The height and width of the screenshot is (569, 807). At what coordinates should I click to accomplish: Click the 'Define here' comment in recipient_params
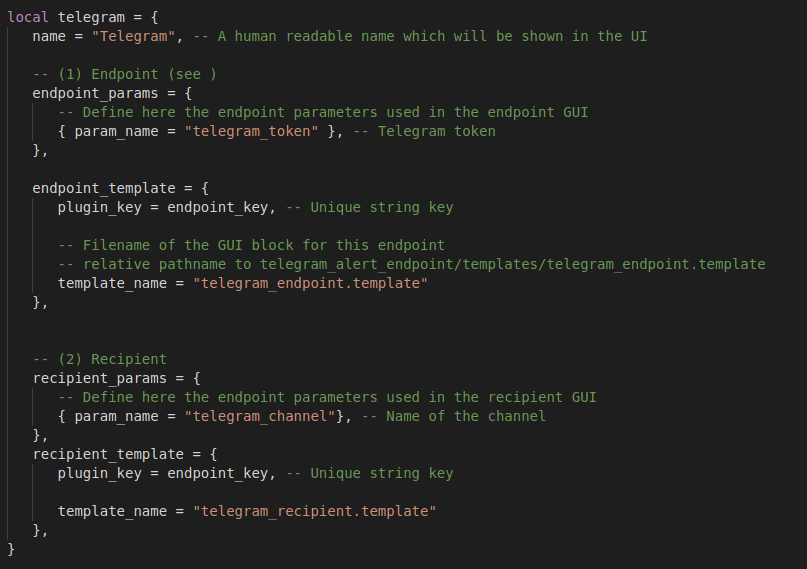[327, 398]
